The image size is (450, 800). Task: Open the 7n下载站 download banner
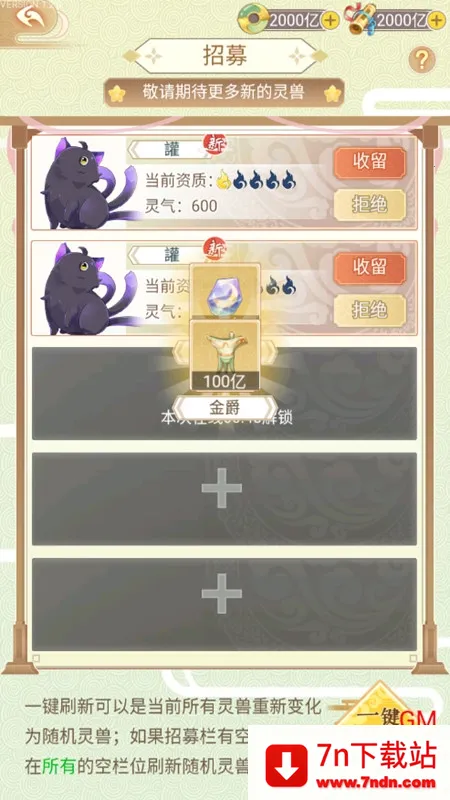349,763
